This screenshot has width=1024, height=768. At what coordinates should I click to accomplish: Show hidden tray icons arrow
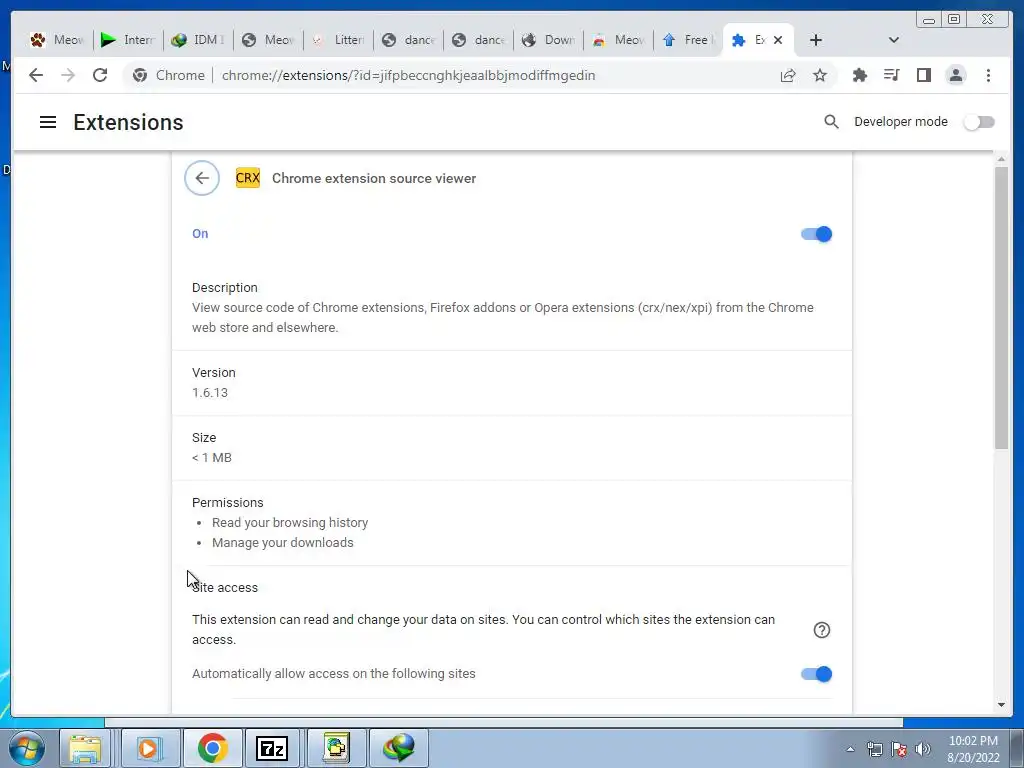(850, 749)
